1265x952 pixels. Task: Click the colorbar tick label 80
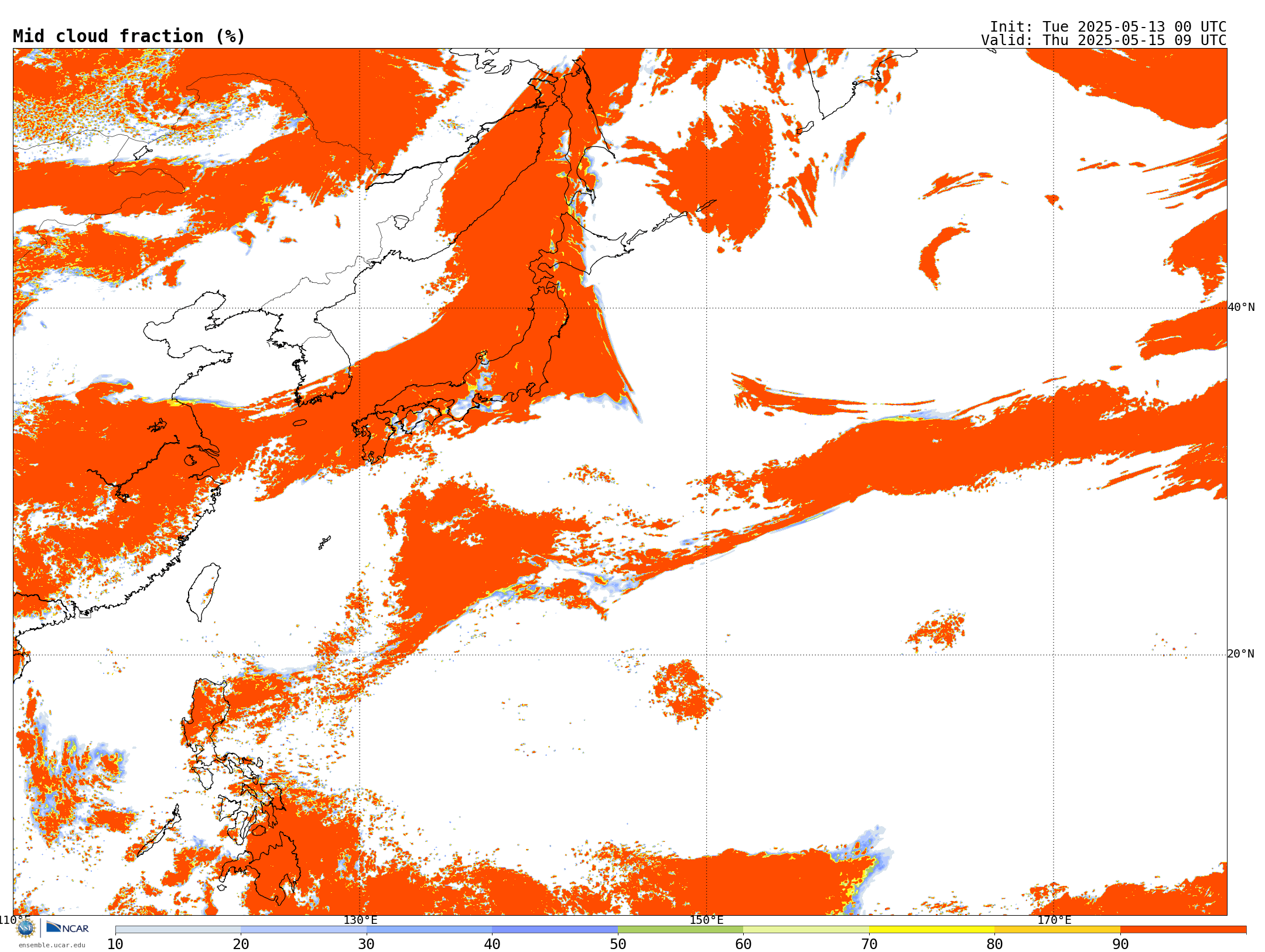point(994,944)
